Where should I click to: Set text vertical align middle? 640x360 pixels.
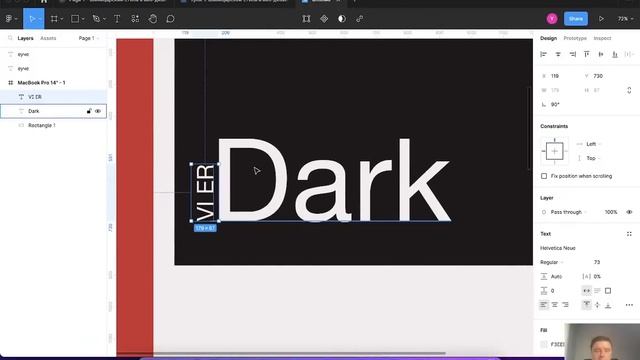(x=597, y=305)
